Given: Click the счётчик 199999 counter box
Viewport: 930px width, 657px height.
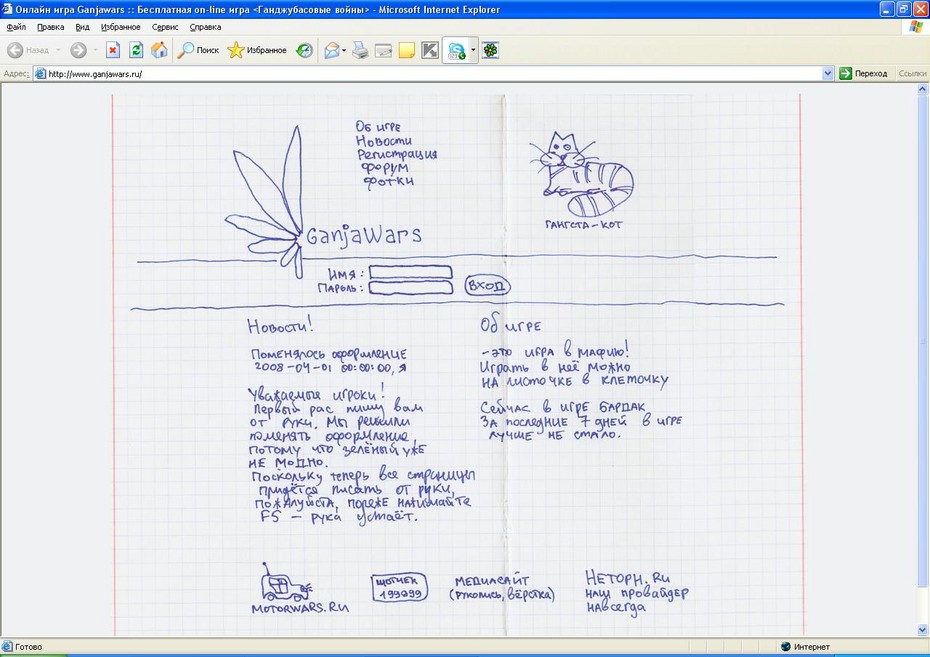Looking at the screenshot, I should pyautogui.click(x=400, y=588).
